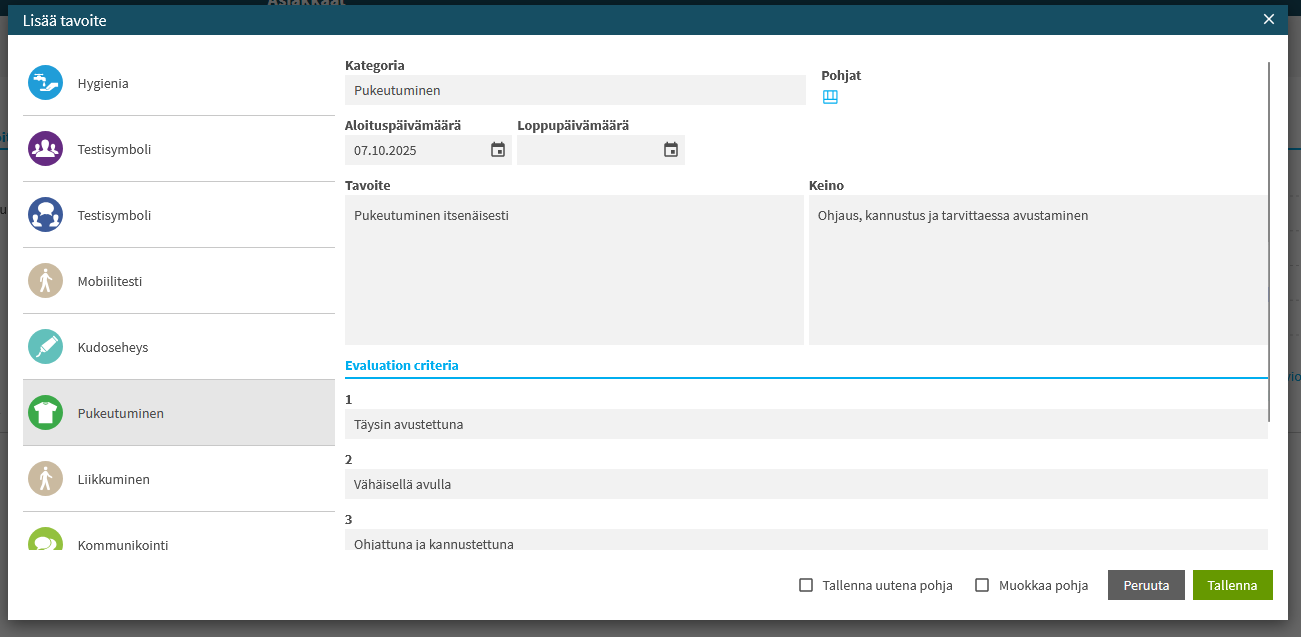The height and width of the screenshot is (637, 1301).
Task: Select the Kommunikointi category item
Action: coord(122,544)
